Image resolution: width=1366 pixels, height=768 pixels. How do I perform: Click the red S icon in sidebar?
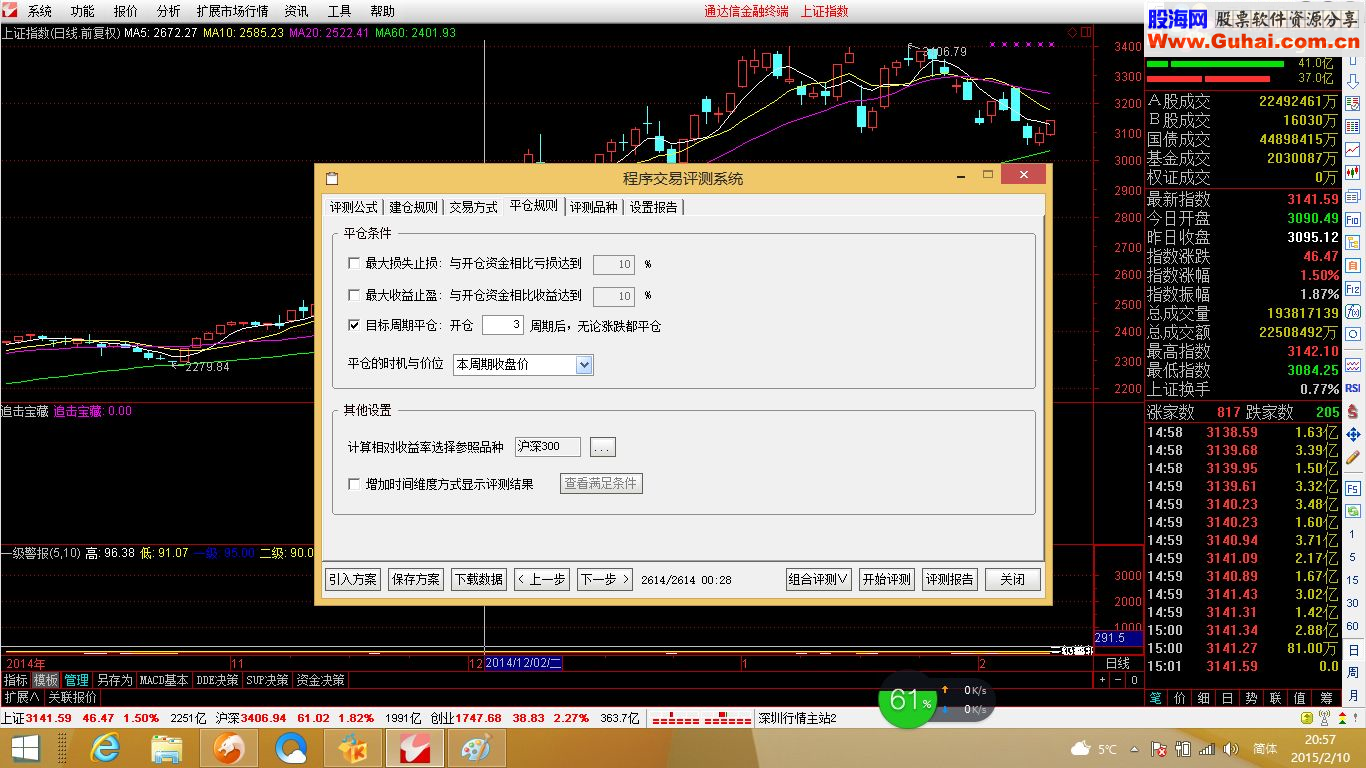(1352, 412)
